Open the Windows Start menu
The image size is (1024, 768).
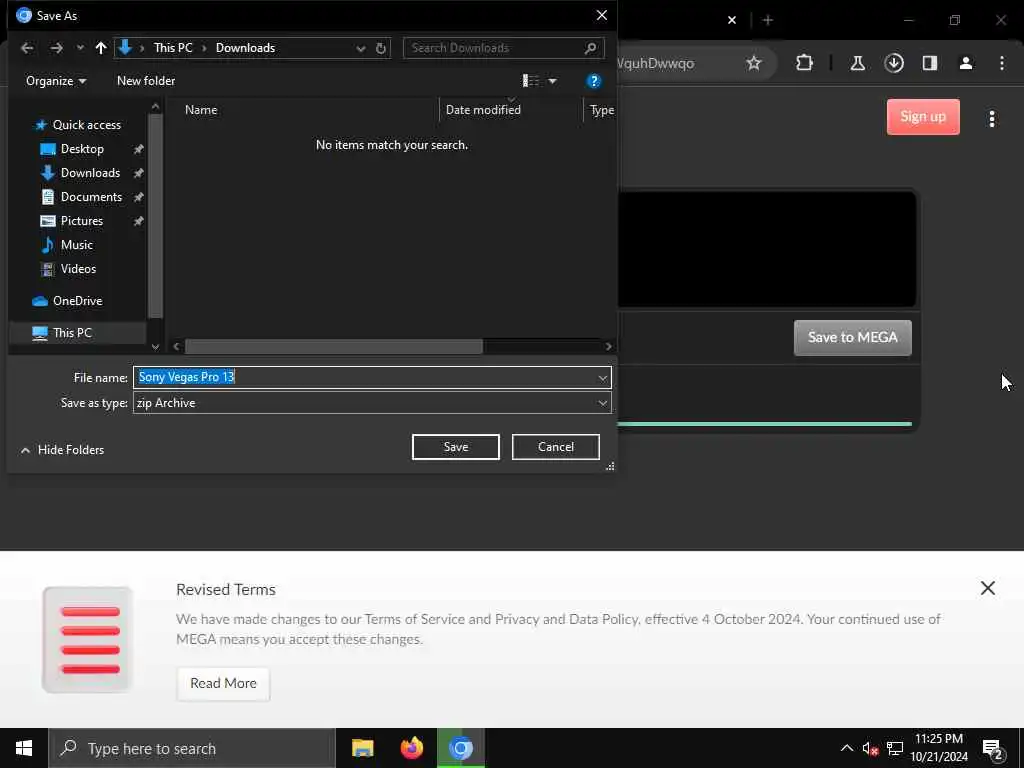point(24,748)
